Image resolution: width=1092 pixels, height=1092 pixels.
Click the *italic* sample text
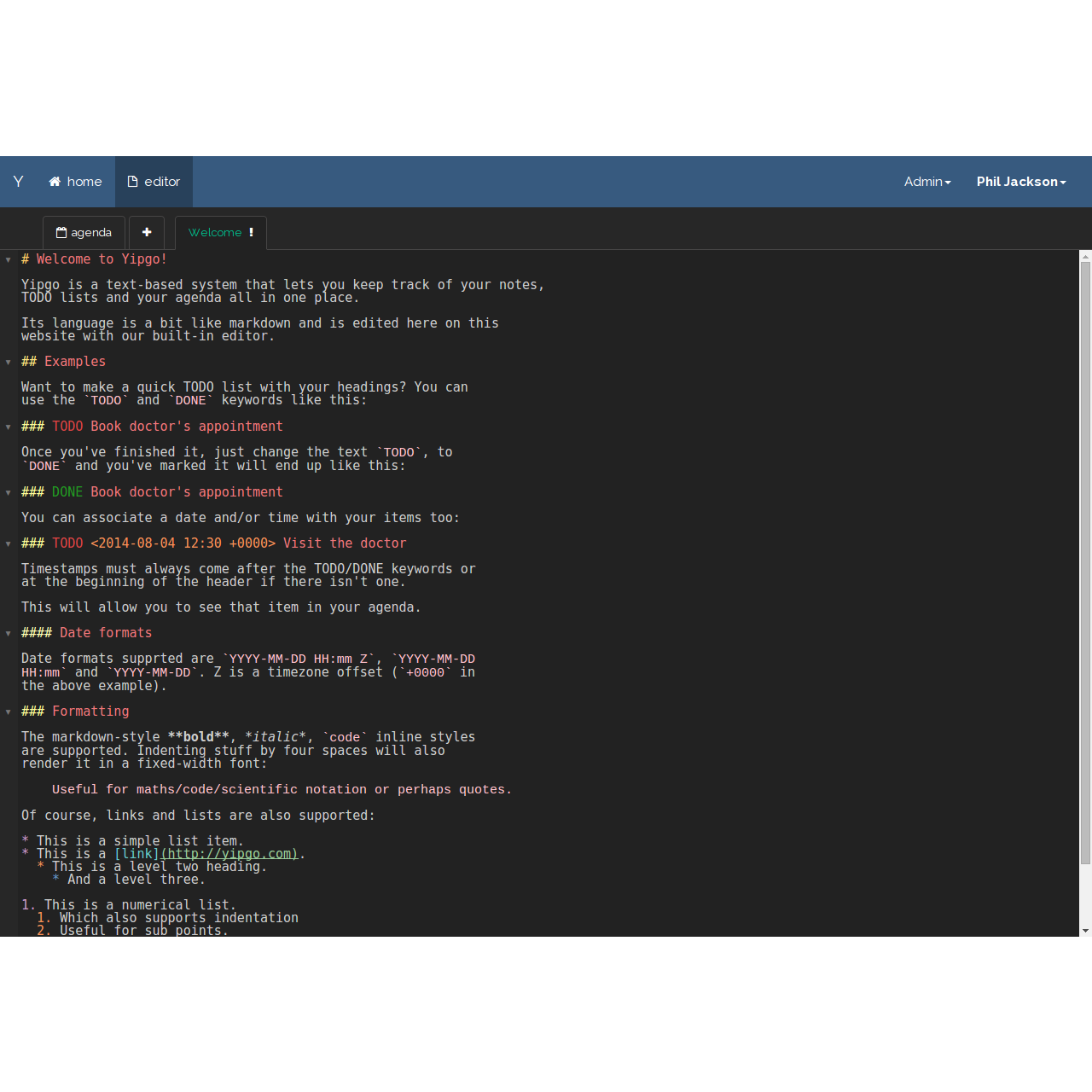(x=276, y=737)
